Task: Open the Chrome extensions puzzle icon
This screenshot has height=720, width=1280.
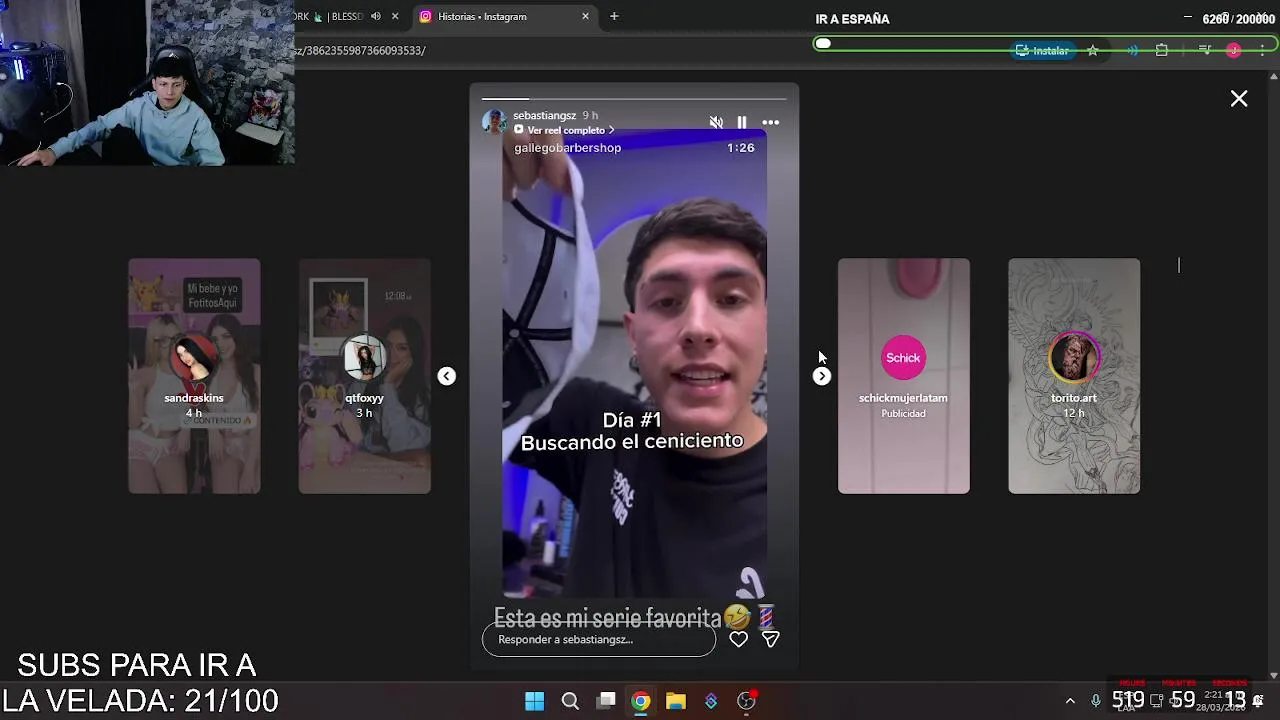Action: [x=1161, y=50]
